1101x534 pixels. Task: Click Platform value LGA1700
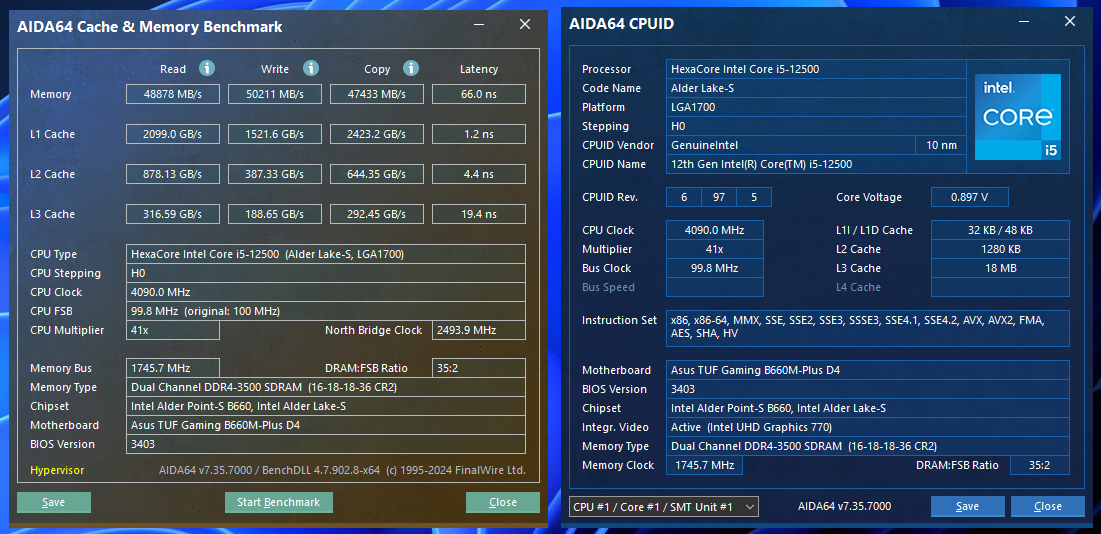point(816,107)
